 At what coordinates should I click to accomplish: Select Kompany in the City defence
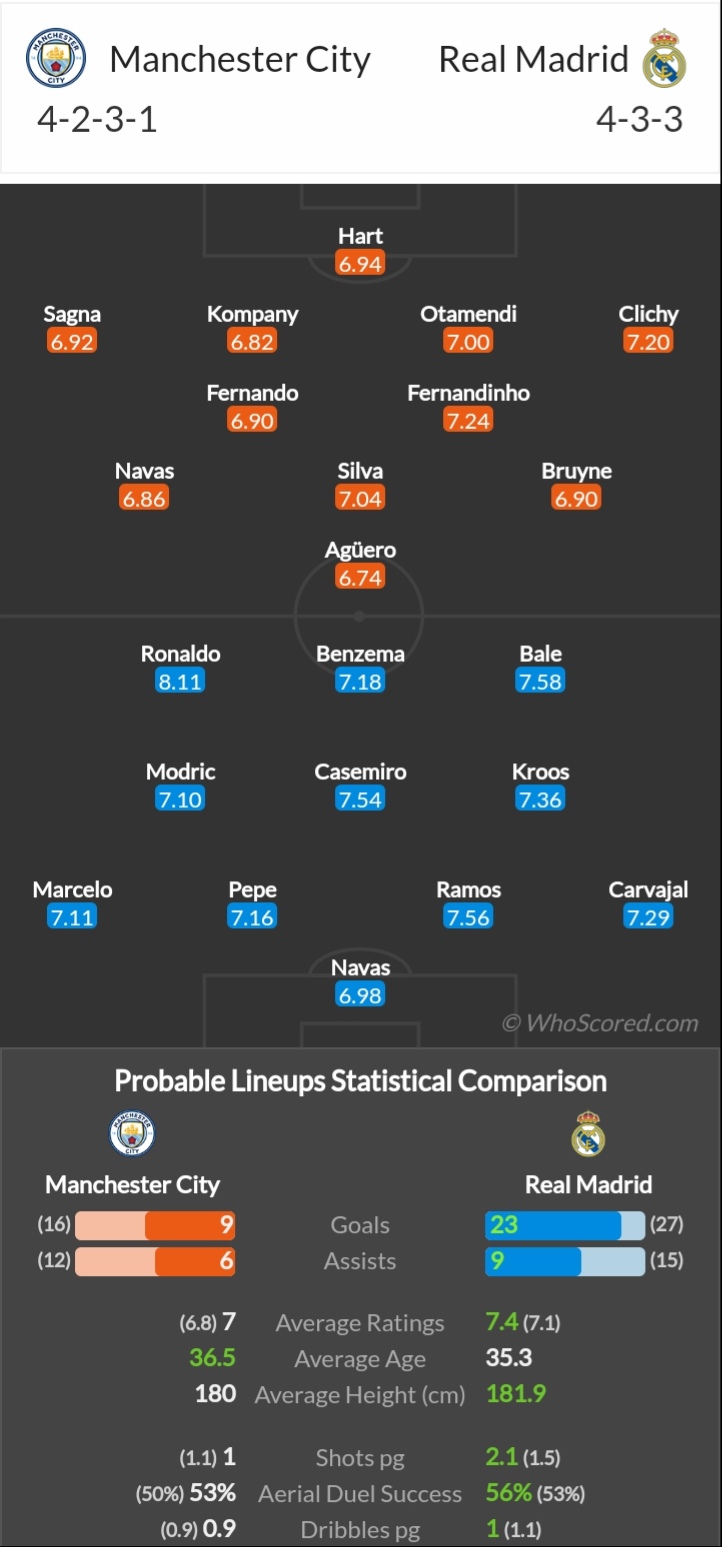(x=252, y=314)
